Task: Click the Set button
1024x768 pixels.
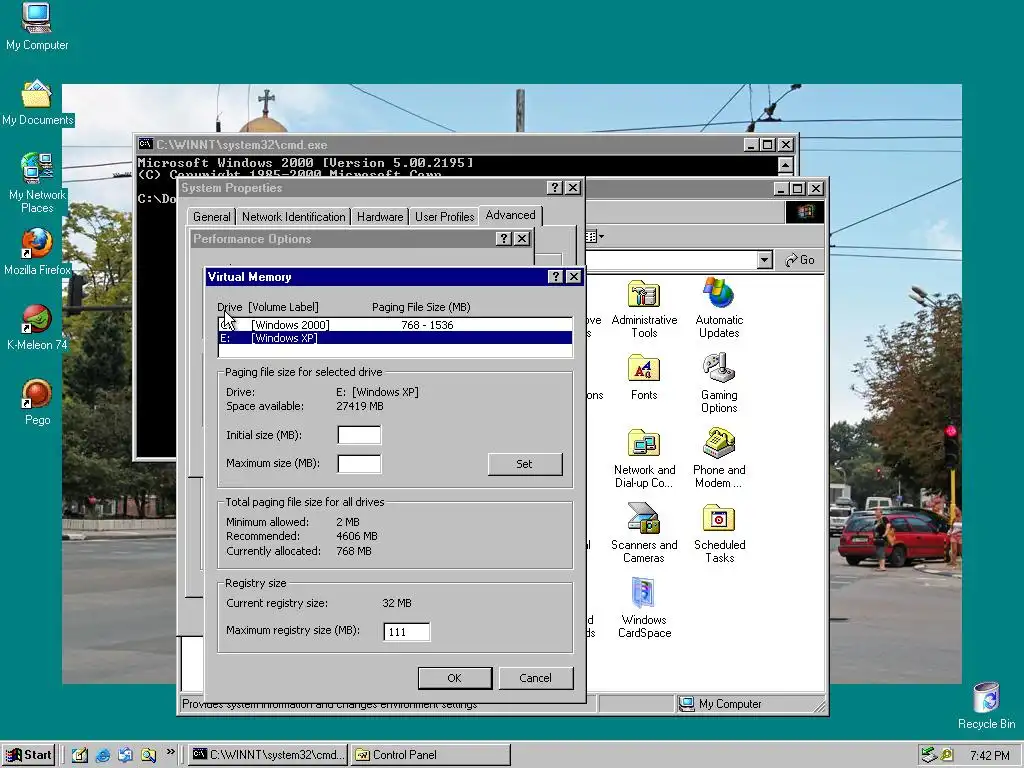Action: click(524, 464)
